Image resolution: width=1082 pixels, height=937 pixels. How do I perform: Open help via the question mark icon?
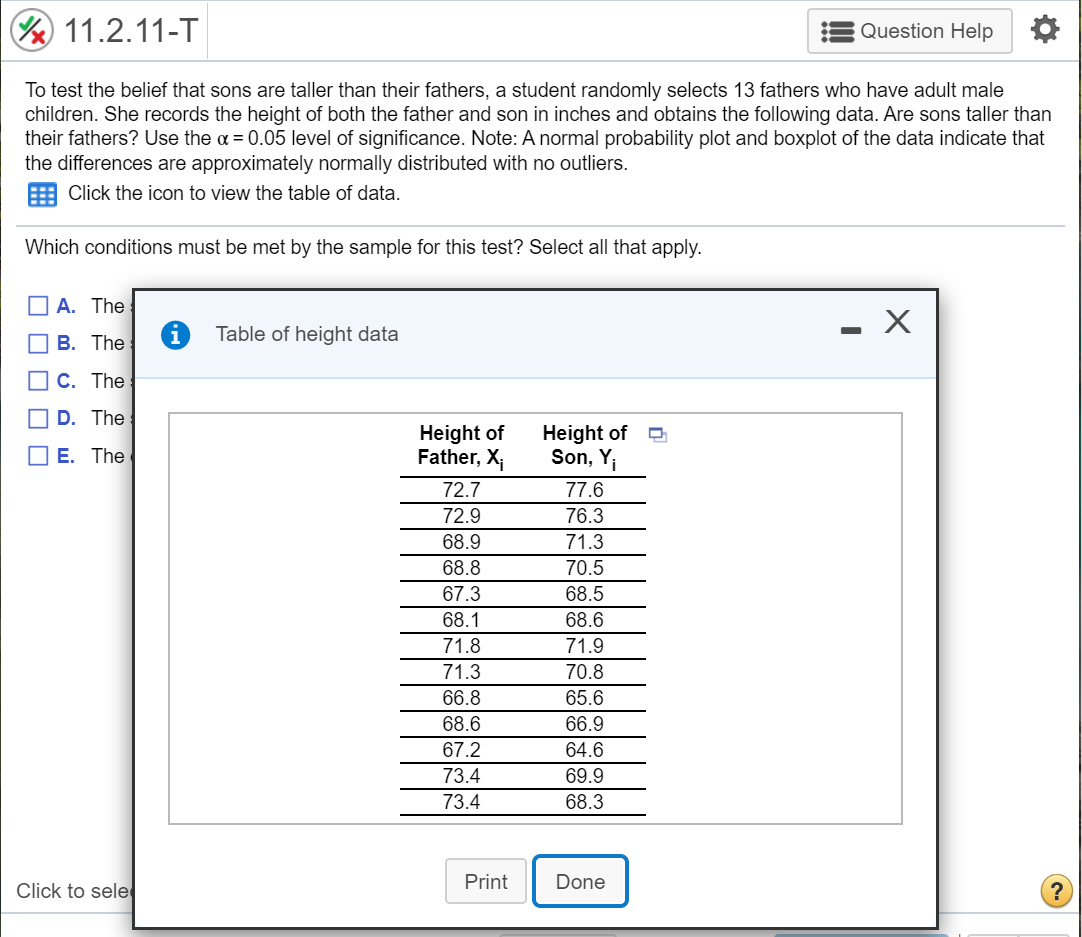pos(1057,890)
